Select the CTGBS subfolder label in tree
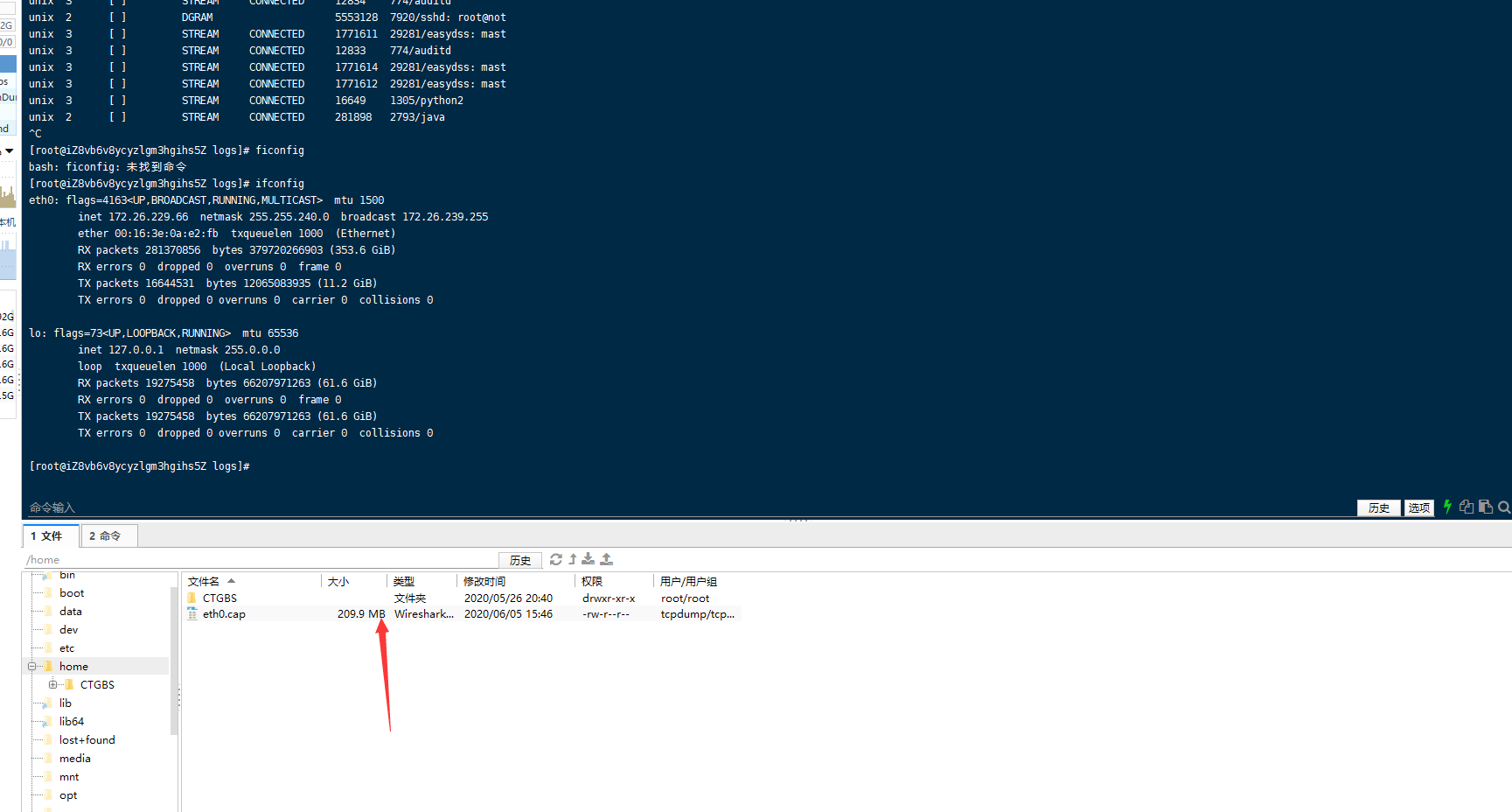 click(97, 685)
